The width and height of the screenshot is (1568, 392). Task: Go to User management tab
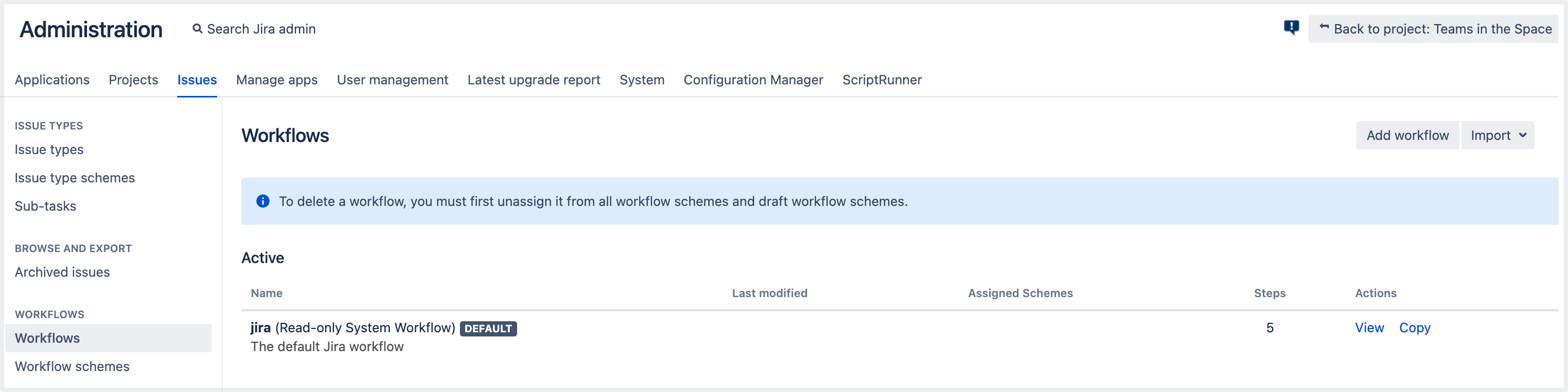[x=392, y=80]
